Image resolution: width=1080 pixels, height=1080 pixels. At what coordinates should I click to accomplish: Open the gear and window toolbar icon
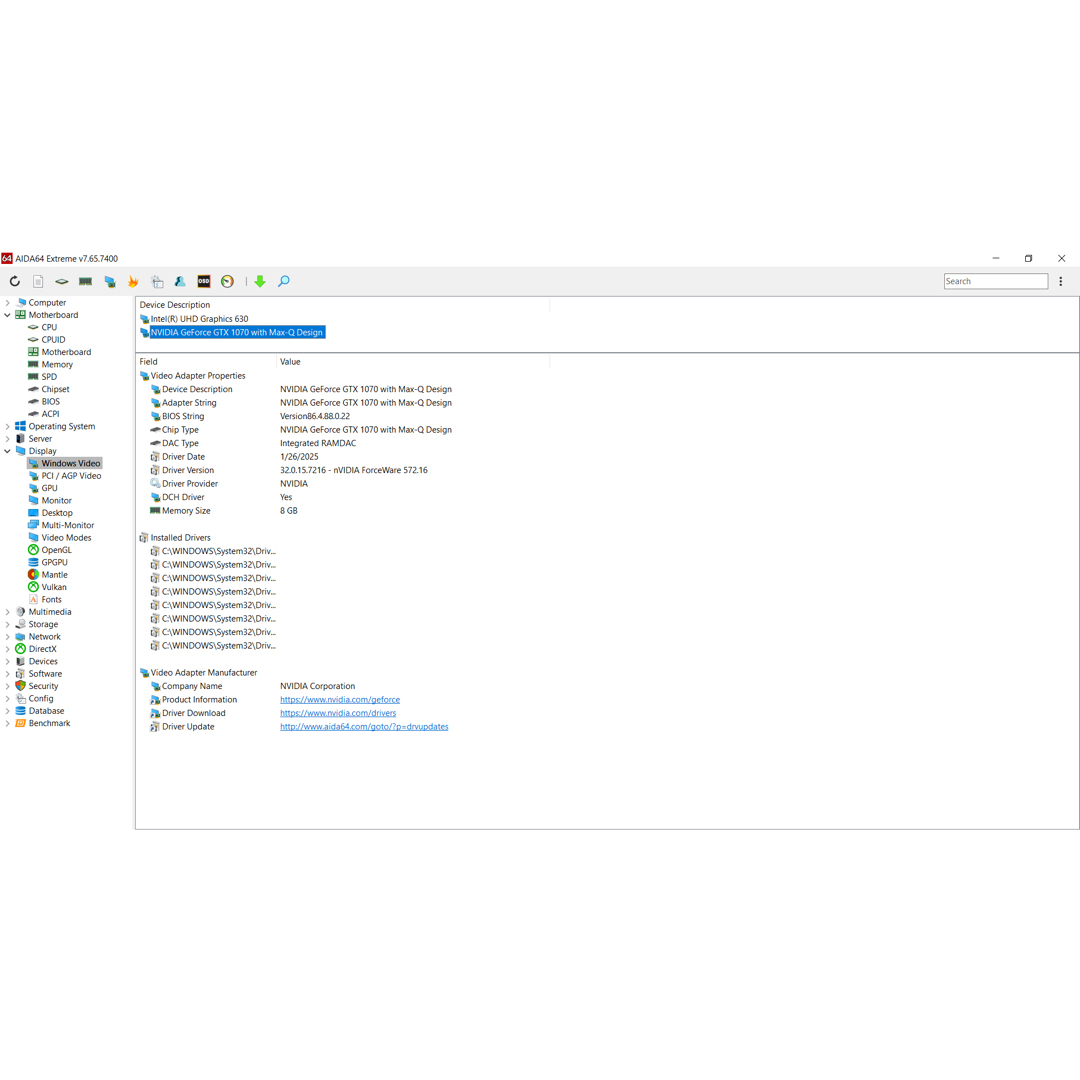point(157,281)
